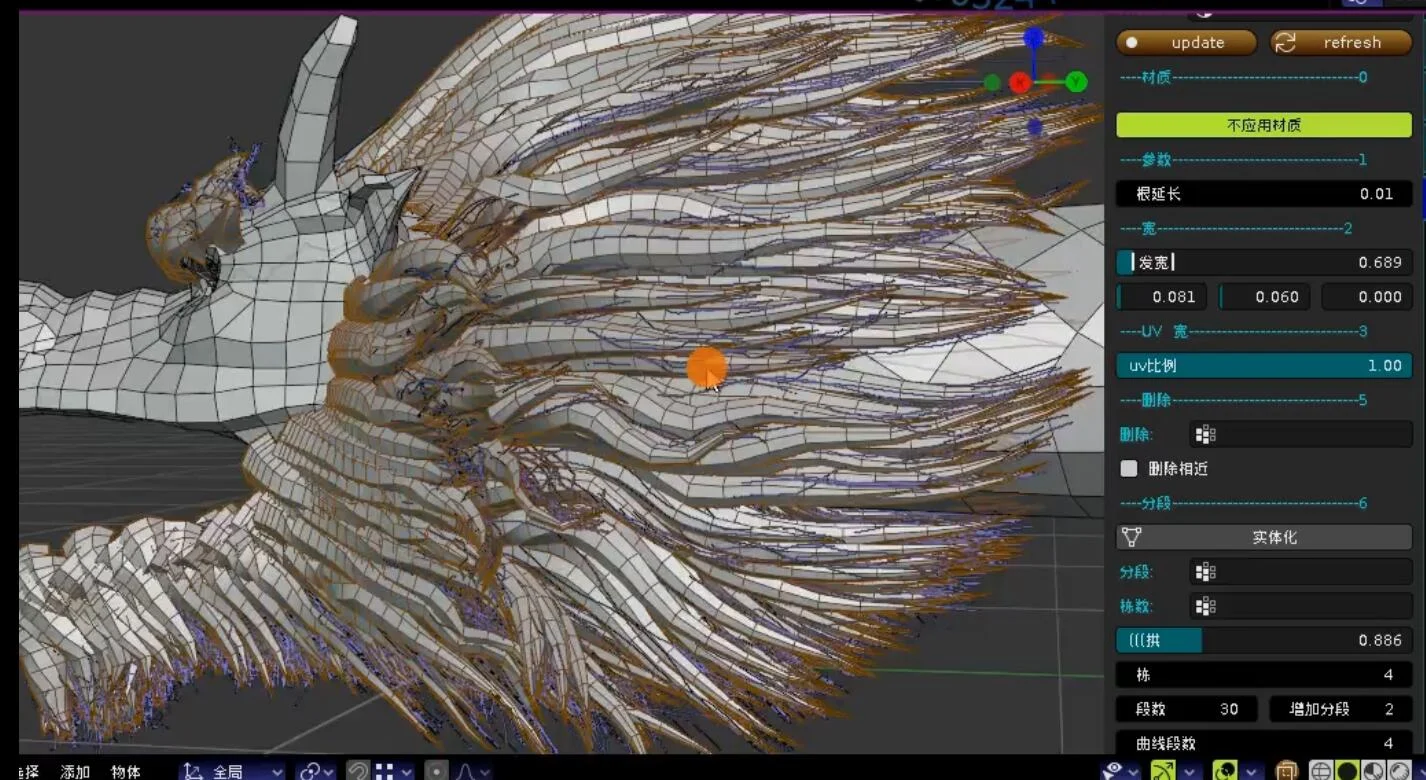This screenshot has height=780, width=1426.
Task: Click the 实体化 solidify icon
Action: [1131, 537]
